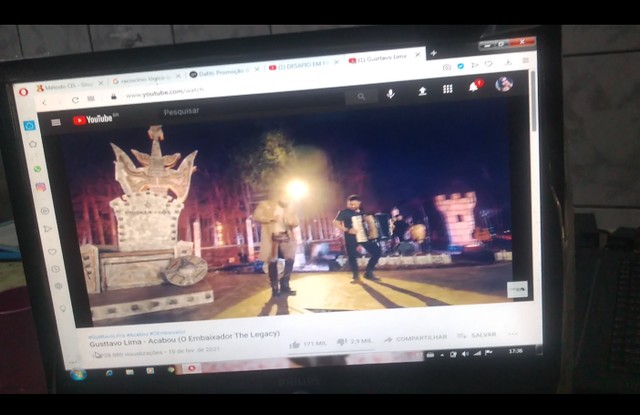Screen dimensions: 640x415
Task: Click the COMPARTILHAR share button
Action: coord(416,338)
